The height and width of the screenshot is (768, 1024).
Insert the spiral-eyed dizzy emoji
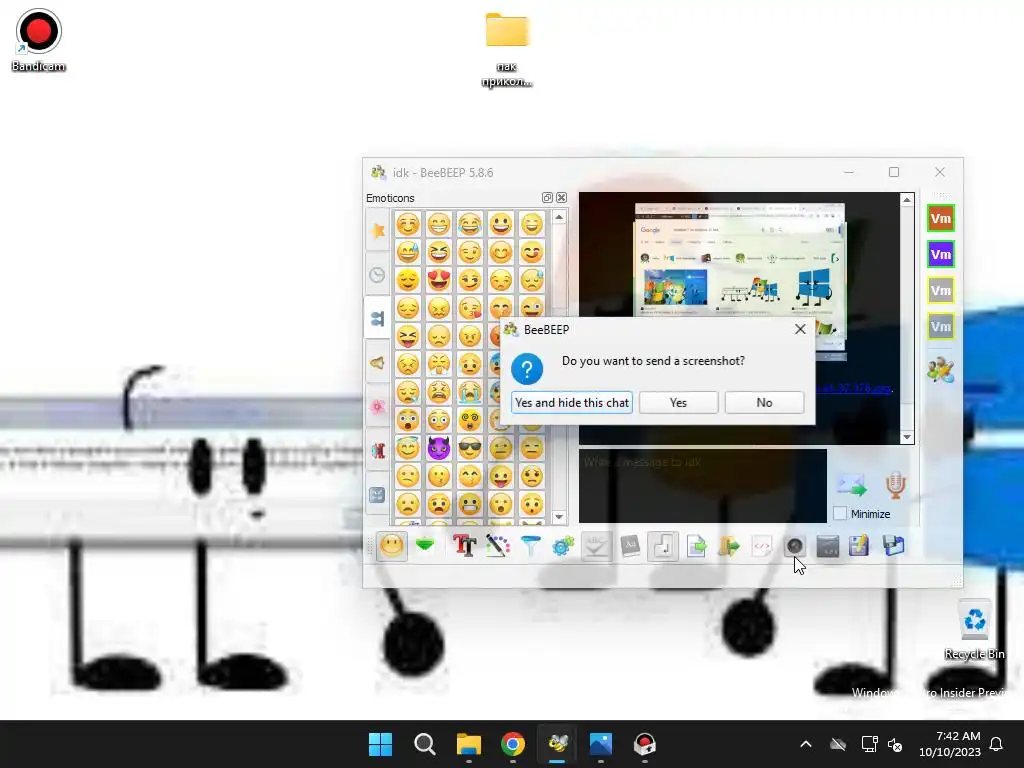470,420
